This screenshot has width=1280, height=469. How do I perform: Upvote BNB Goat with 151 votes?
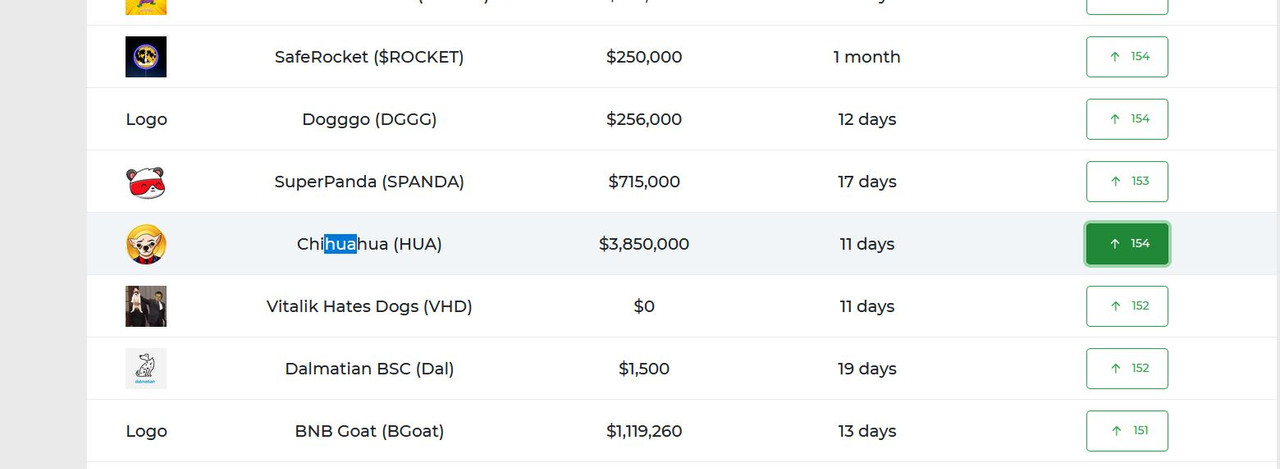point(1127,431)
